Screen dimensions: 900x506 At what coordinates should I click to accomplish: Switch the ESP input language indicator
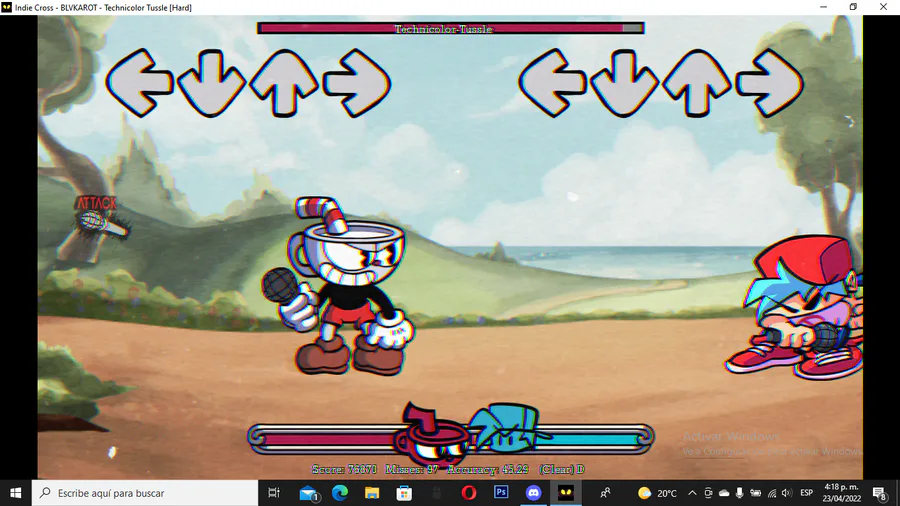click(806, 493)
